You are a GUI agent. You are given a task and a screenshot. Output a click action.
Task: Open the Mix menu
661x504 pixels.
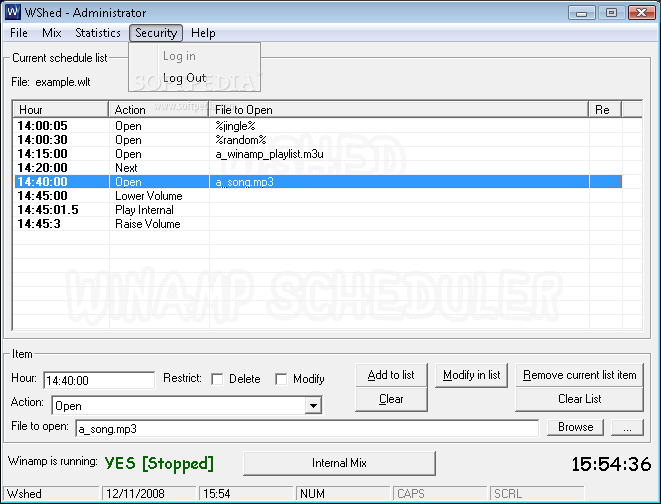point(52,33)
